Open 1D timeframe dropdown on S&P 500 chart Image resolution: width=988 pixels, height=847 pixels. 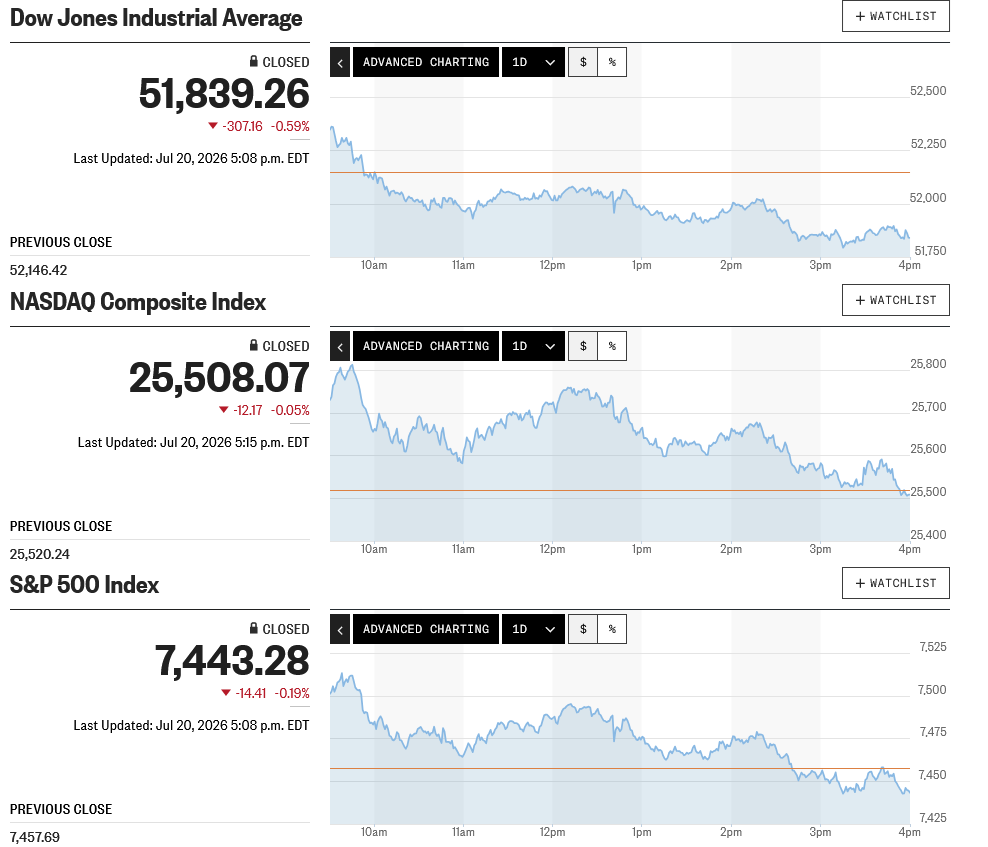point(533,629)
